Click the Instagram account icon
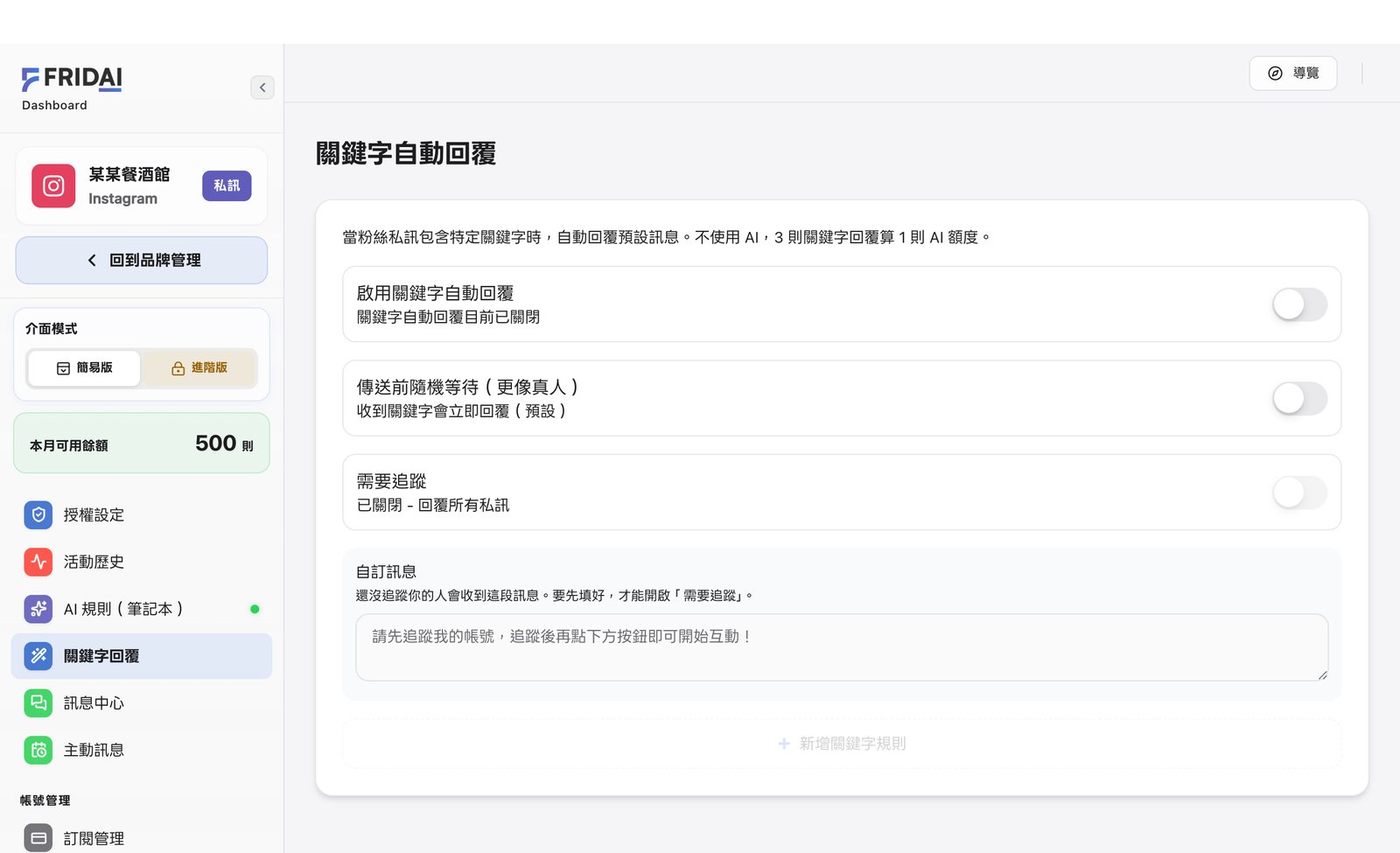The height and width of the screenshot is (853, 1400). [53, 186]
